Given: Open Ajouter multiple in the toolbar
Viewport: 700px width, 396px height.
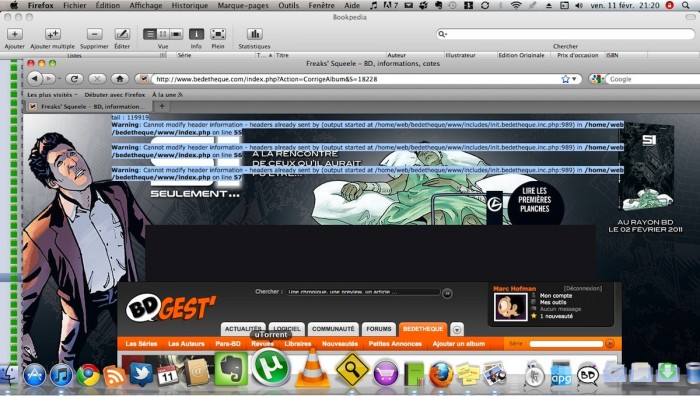Looking at the screenshot, I should coord(53,34).
